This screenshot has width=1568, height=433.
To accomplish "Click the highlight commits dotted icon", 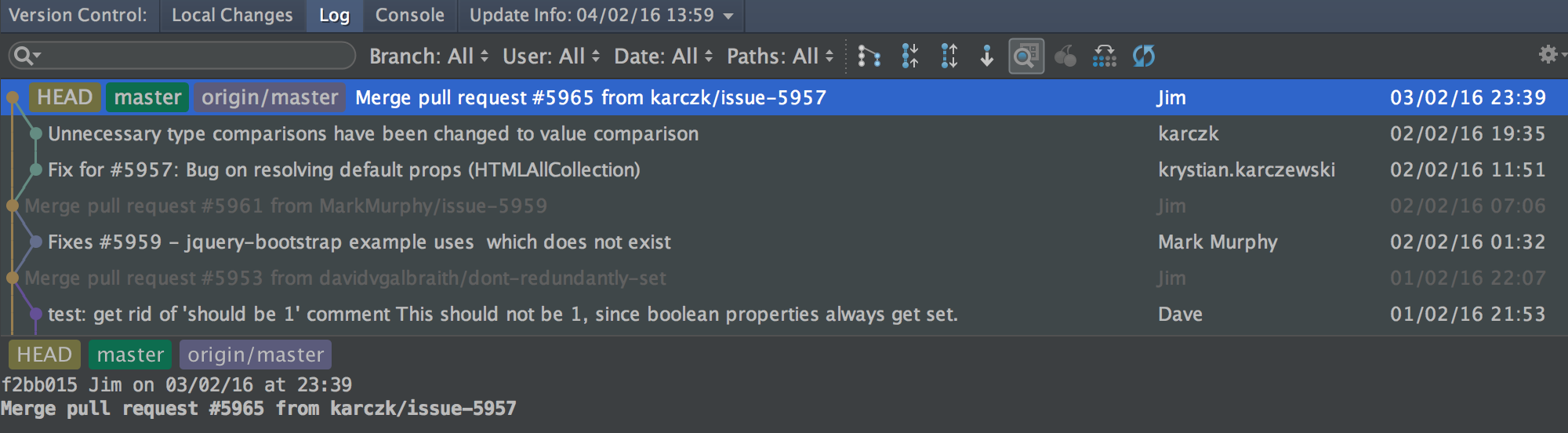I will coord(1104,56).
